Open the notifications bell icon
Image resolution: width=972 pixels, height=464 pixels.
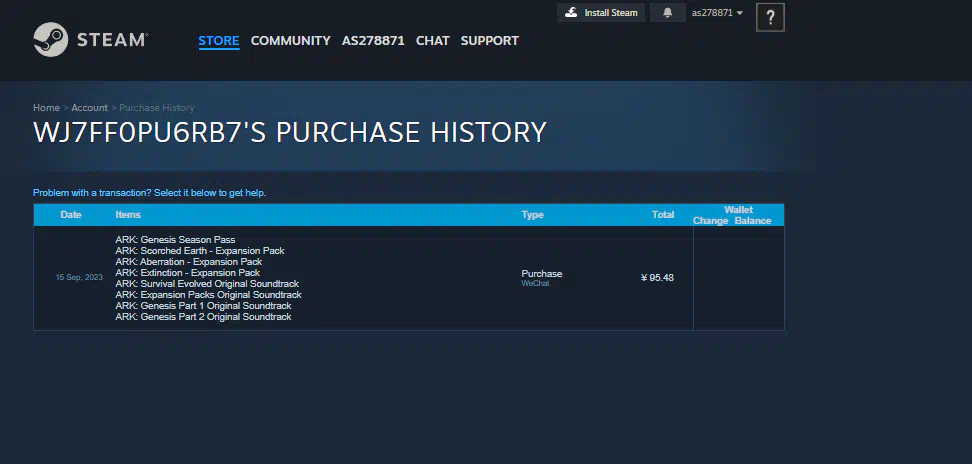(x=668, y=12)
